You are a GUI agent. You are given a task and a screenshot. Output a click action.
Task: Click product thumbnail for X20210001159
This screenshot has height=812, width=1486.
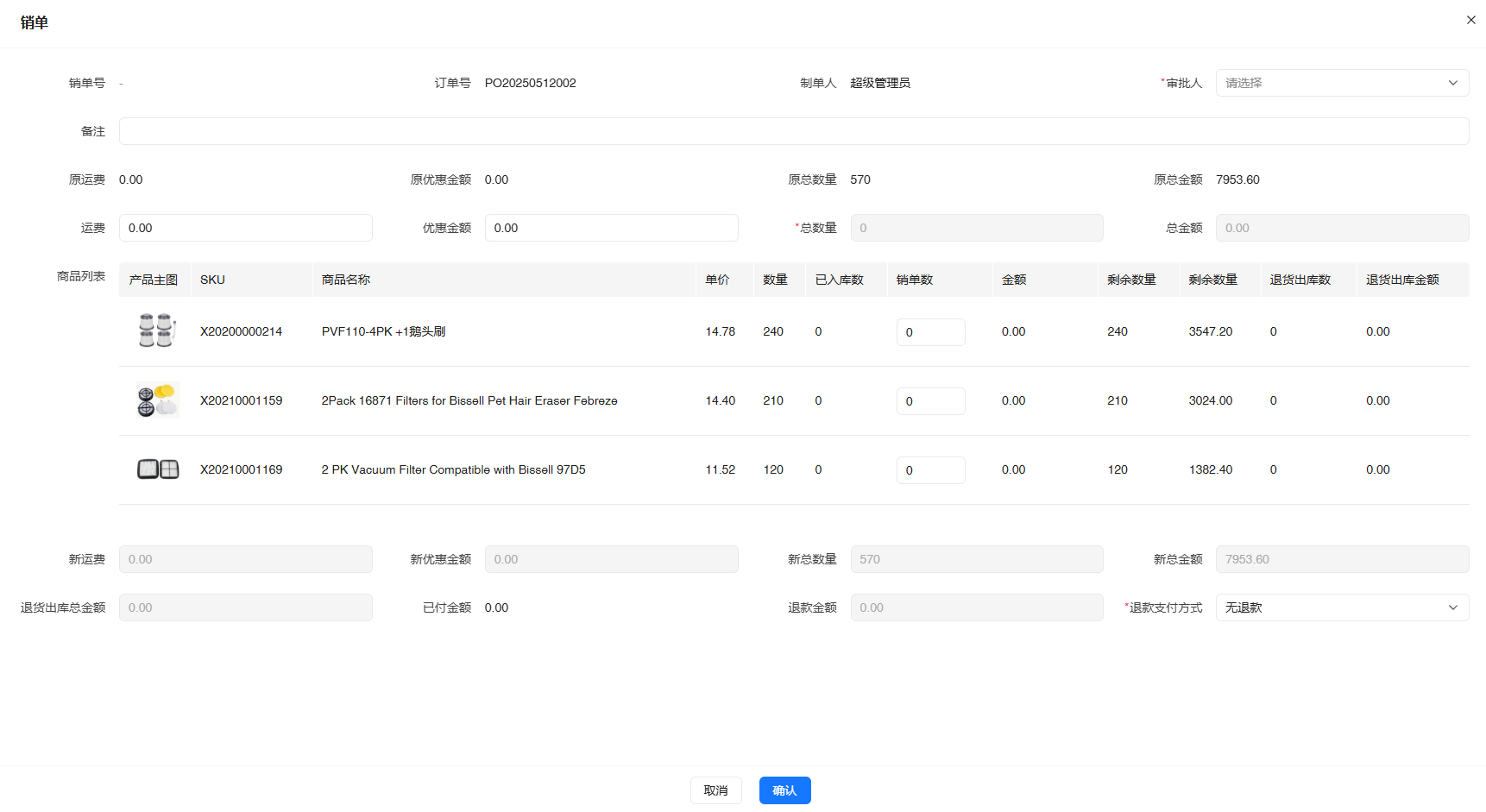[x=157, y=400]
